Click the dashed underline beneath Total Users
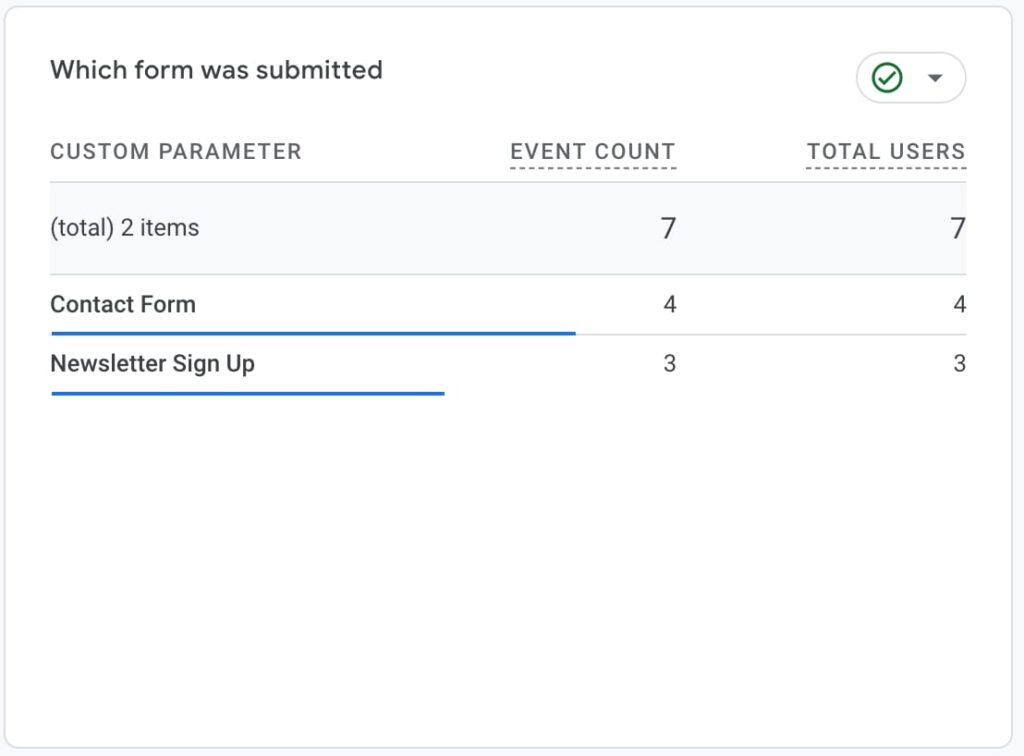The width and height of the screenshot is (1024, 756). point(886,168)
